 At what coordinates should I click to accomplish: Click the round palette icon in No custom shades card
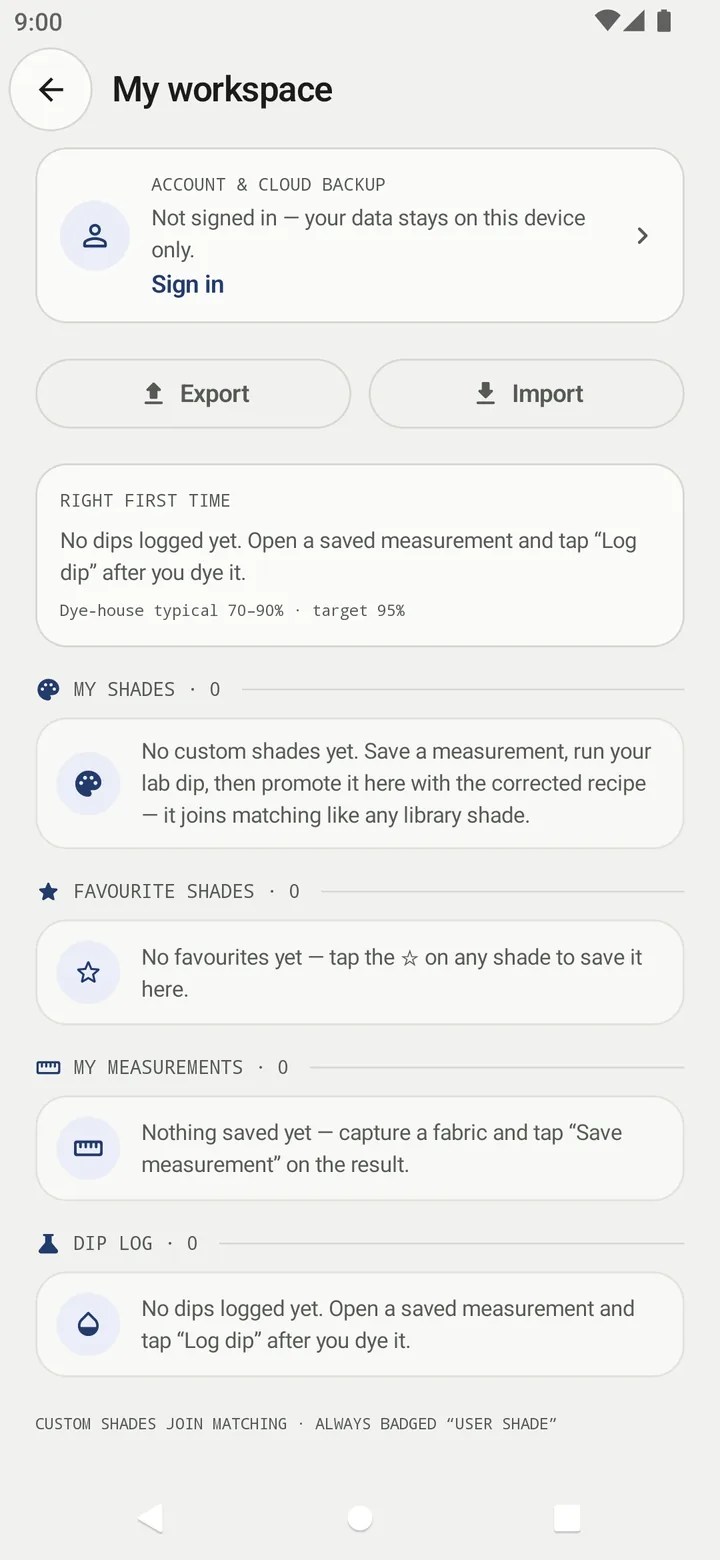click(89, 783)
